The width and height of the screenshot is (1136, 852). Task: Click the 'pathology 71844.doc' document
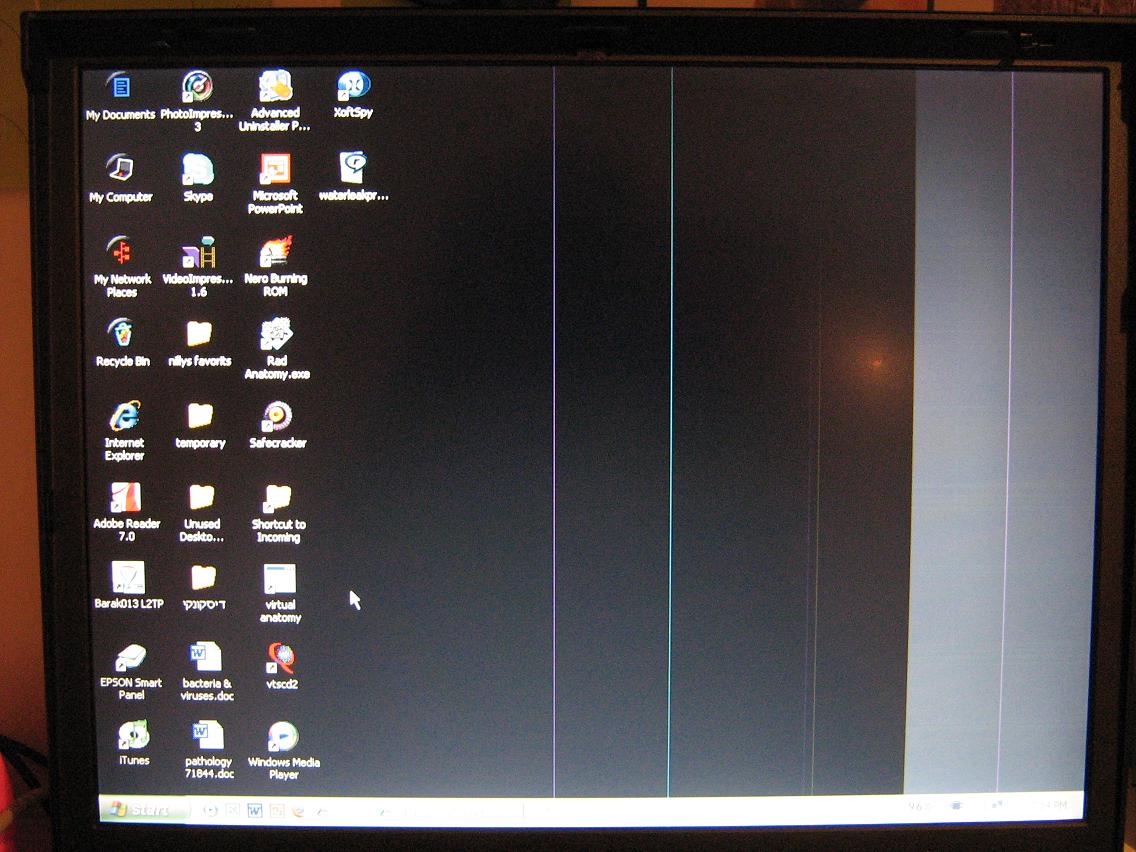coord(207,737)
